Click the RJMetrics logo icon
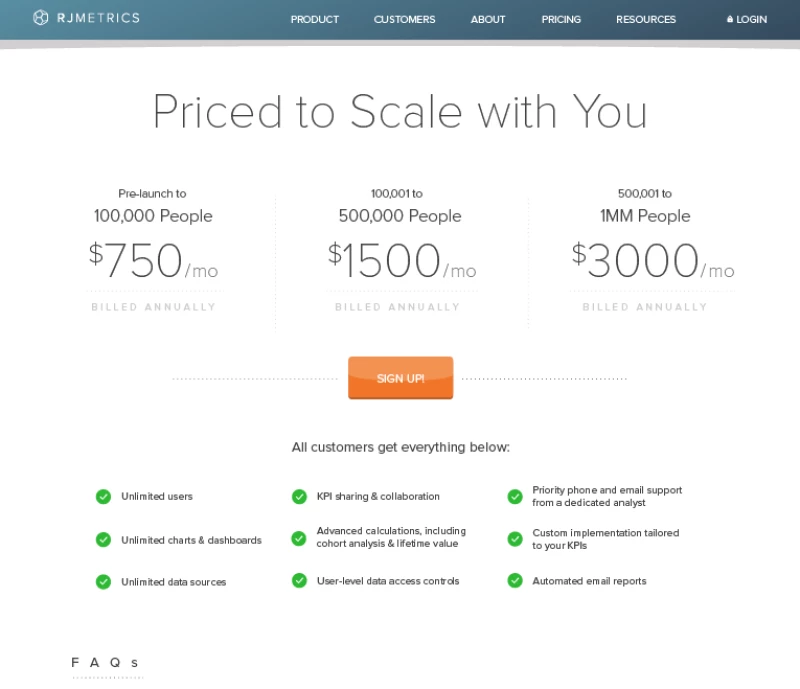Image resolution: width=800 pixels, height=689 pixels. tap(41, 17)
